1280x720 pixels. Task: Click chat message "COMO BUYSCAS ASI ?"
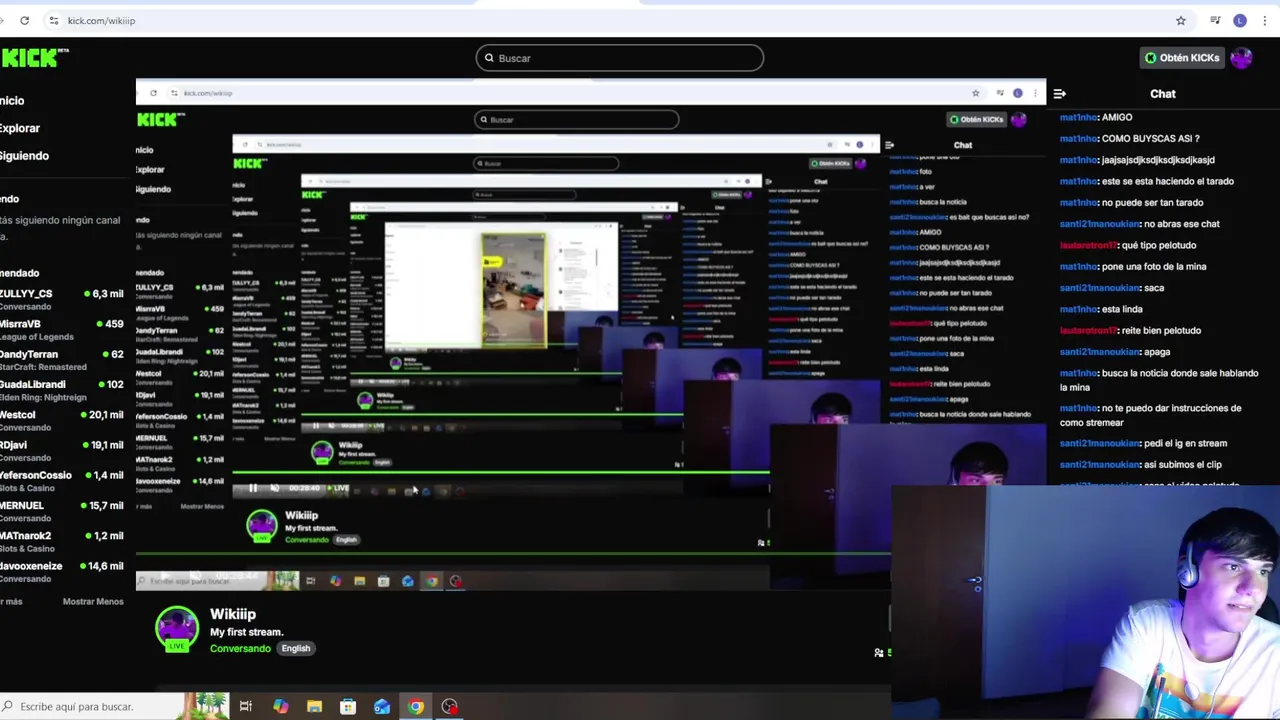[1150, 139]
